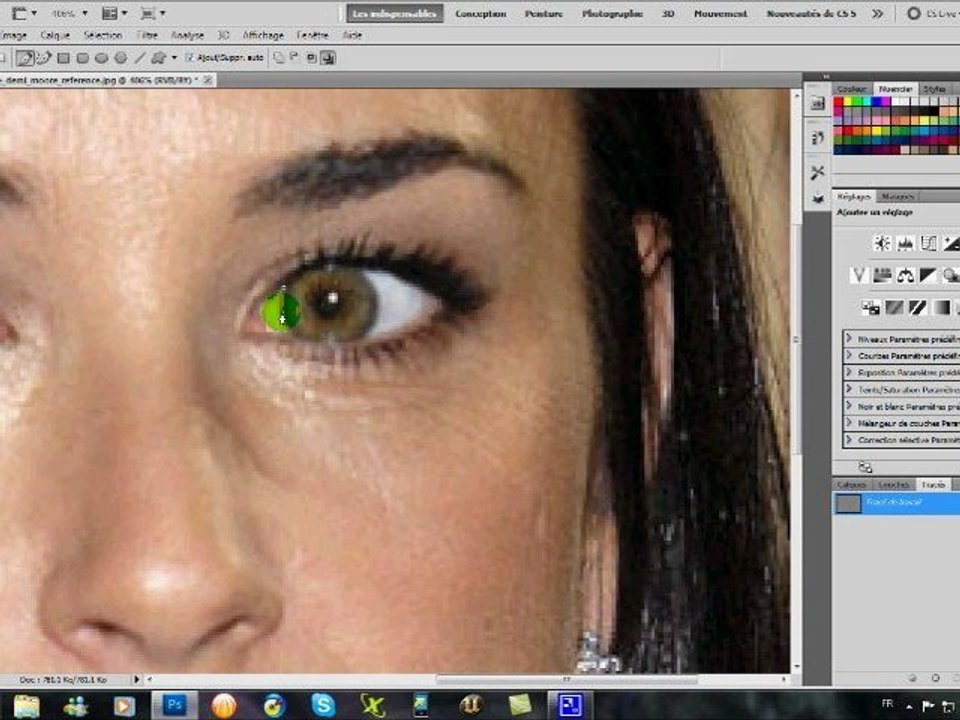960x720 pixels.
Task: Choose the Line shape tool
Action: tap(140, 58)
